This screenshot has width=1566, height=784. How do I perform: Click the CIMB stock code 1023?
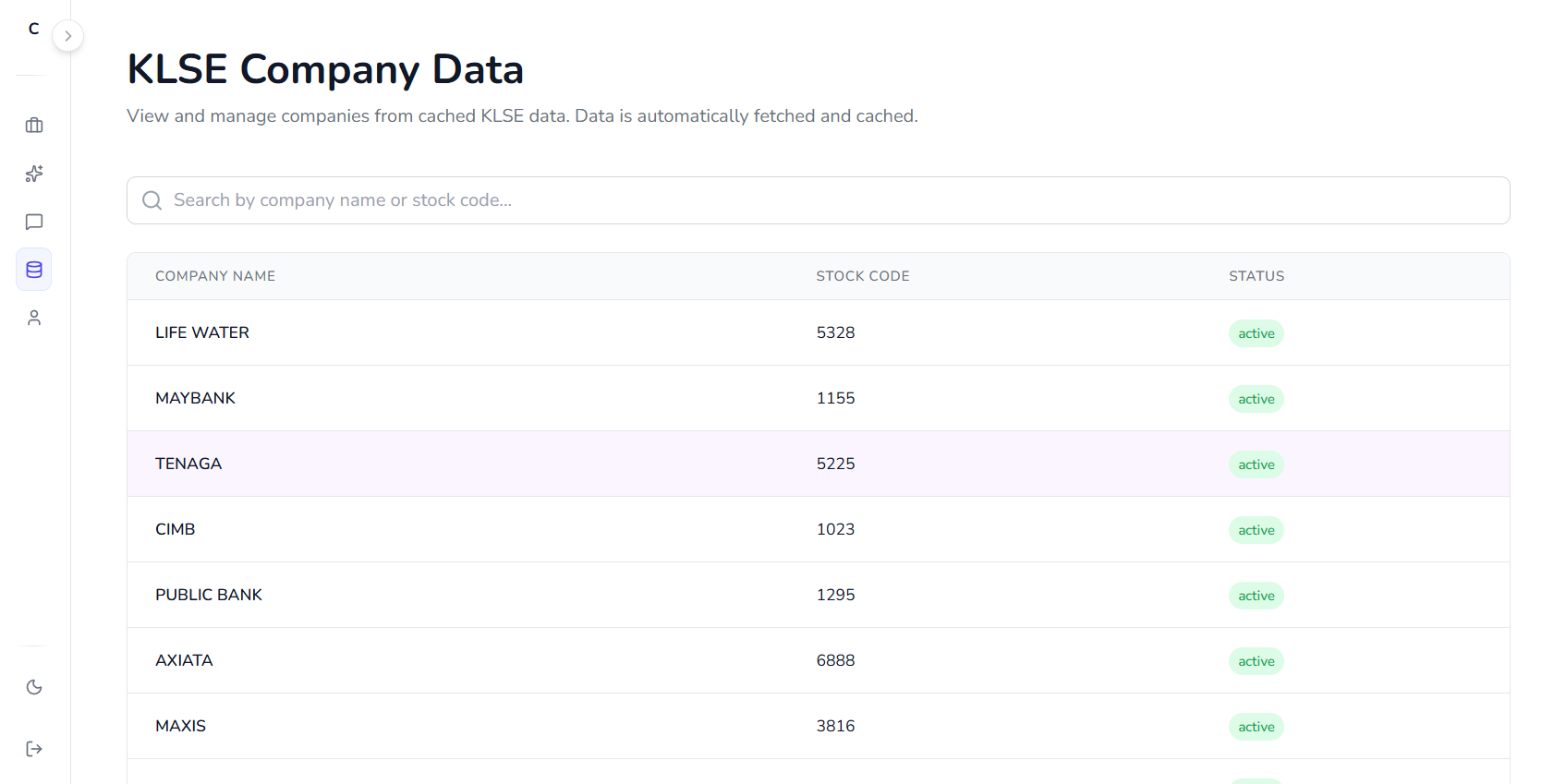835,529
